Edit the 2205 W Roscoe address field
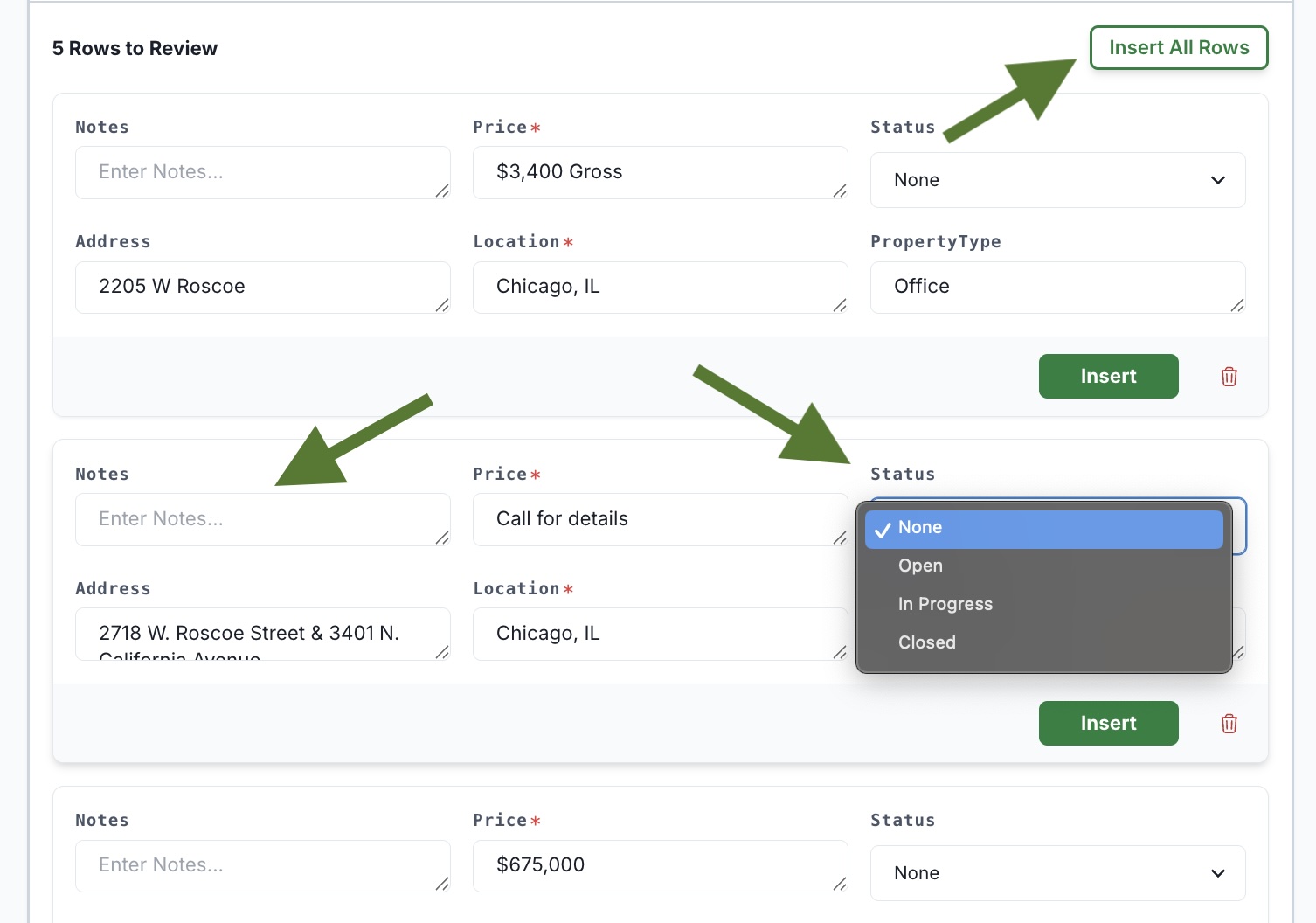 click(263, 287)
